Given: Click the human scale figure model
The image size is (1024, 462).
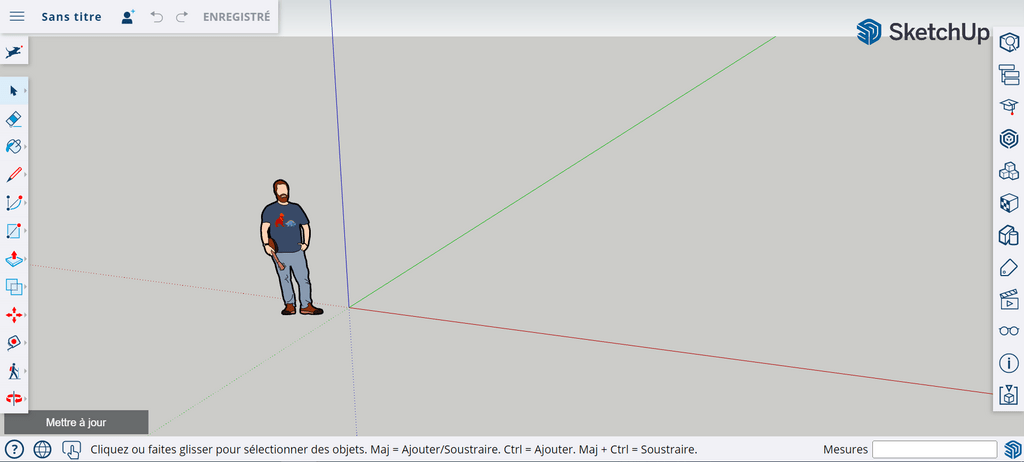Looking at the screenshot, I should click(287, 248).
